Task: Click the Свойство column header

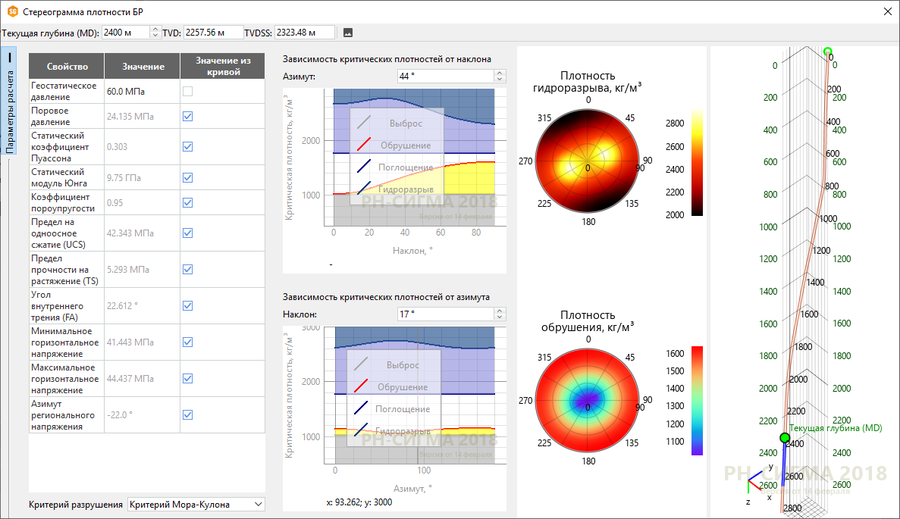Action: pyautogui.click(x=67, y=67)
